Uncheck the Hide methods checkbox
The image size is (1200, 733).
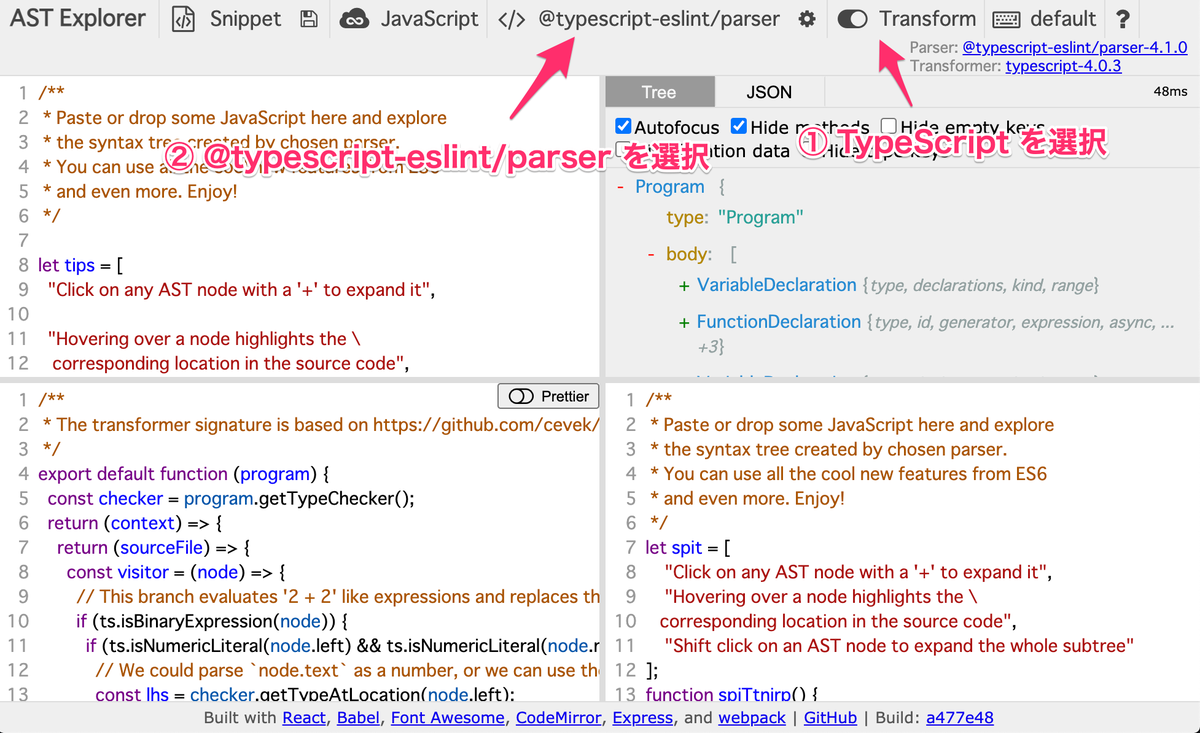click(739, 127)
